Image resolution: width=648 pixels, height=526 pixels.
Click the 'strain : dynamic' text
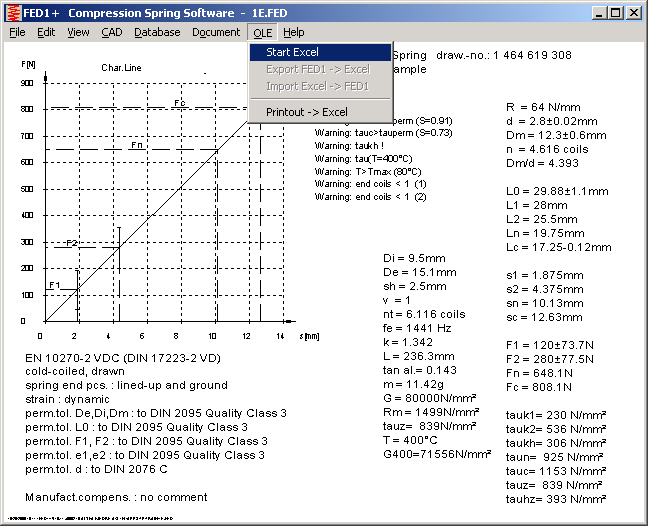pyautogui.click(x=67, y=400)
